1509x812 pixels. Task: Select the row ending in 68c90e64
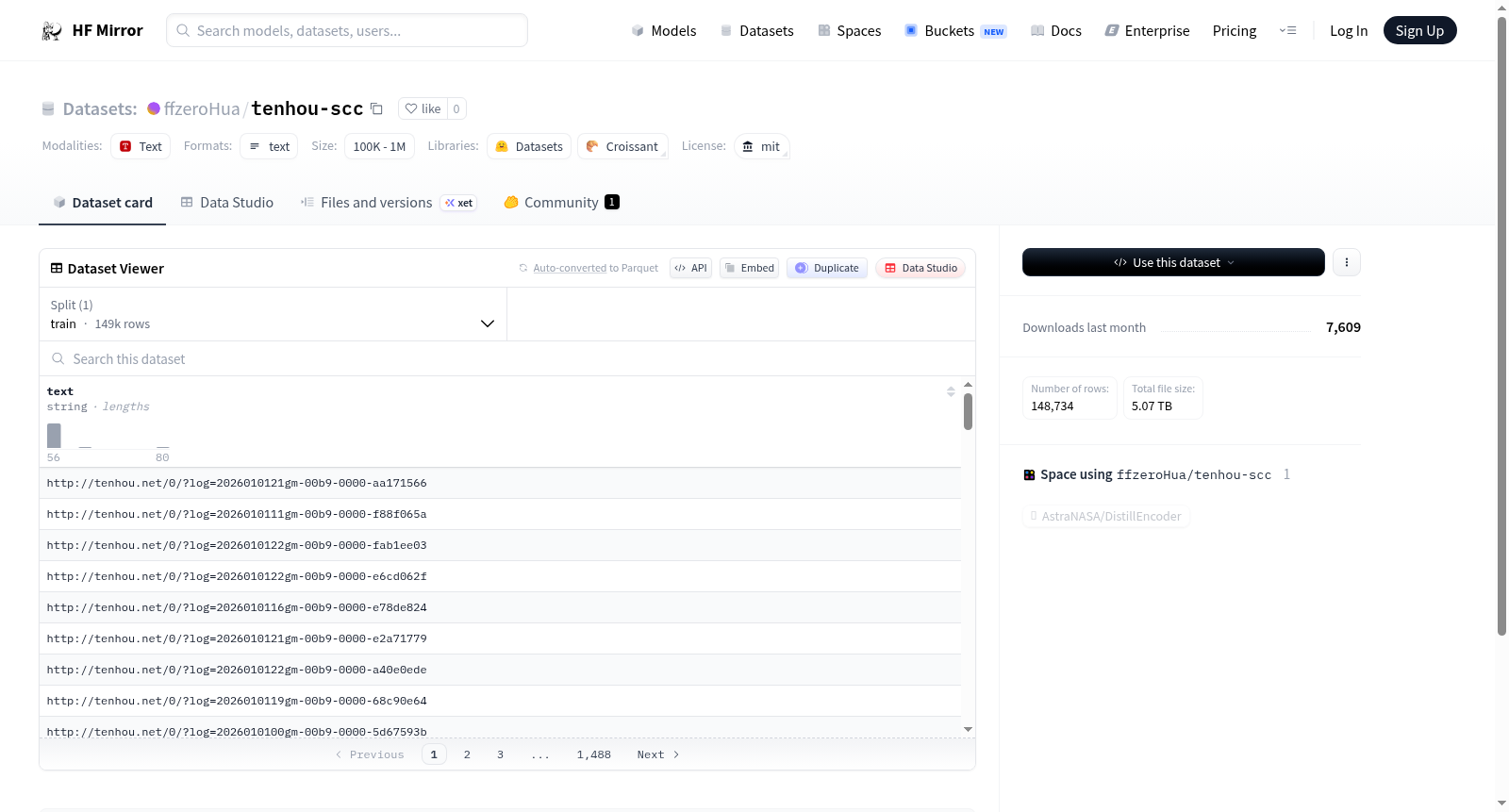[500, 701]
